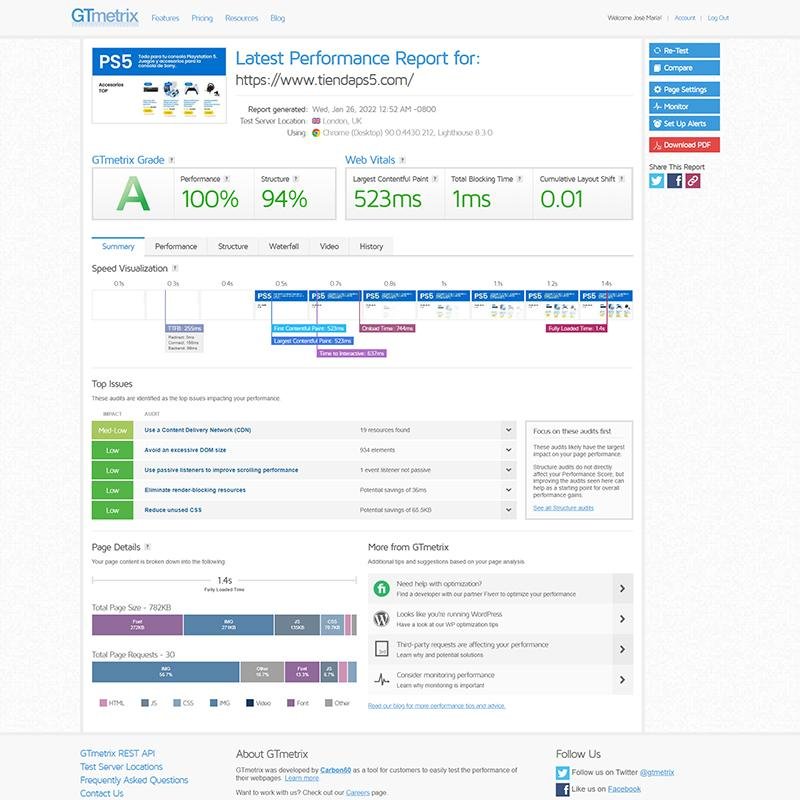Open the running WordPress tips arrow
This screenshot has width=800, height=800.
pos(622,619)
